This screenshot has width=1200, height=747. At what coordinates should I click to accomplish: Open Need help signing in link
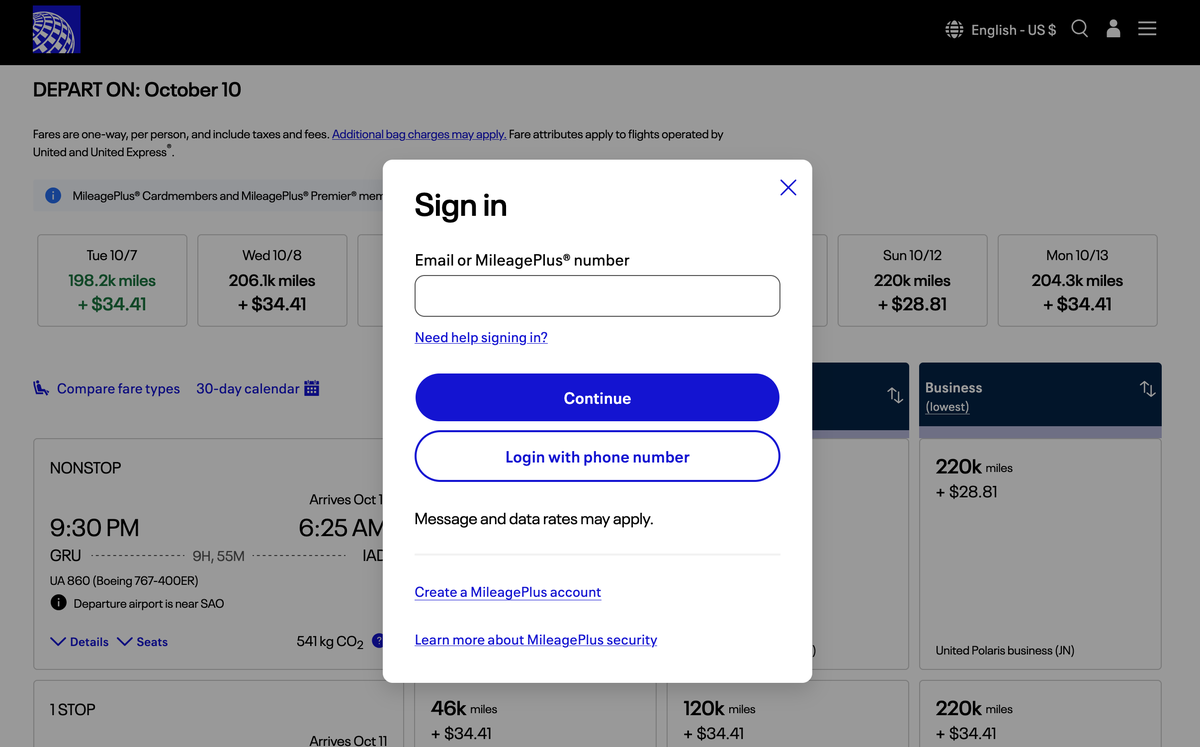point(481,337)
